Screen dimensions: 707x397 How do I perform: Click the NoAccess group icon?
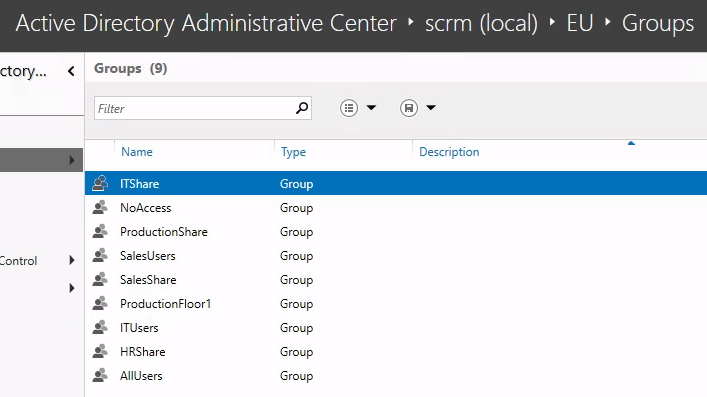click(100, 207)
